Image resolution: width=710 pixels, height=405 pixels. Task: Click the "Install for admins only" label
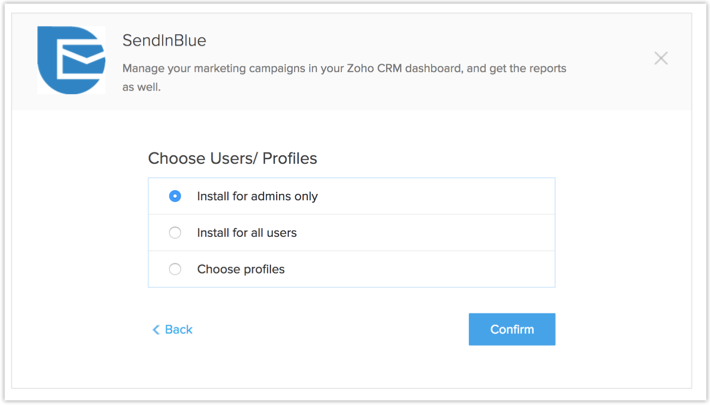point(257,196)
